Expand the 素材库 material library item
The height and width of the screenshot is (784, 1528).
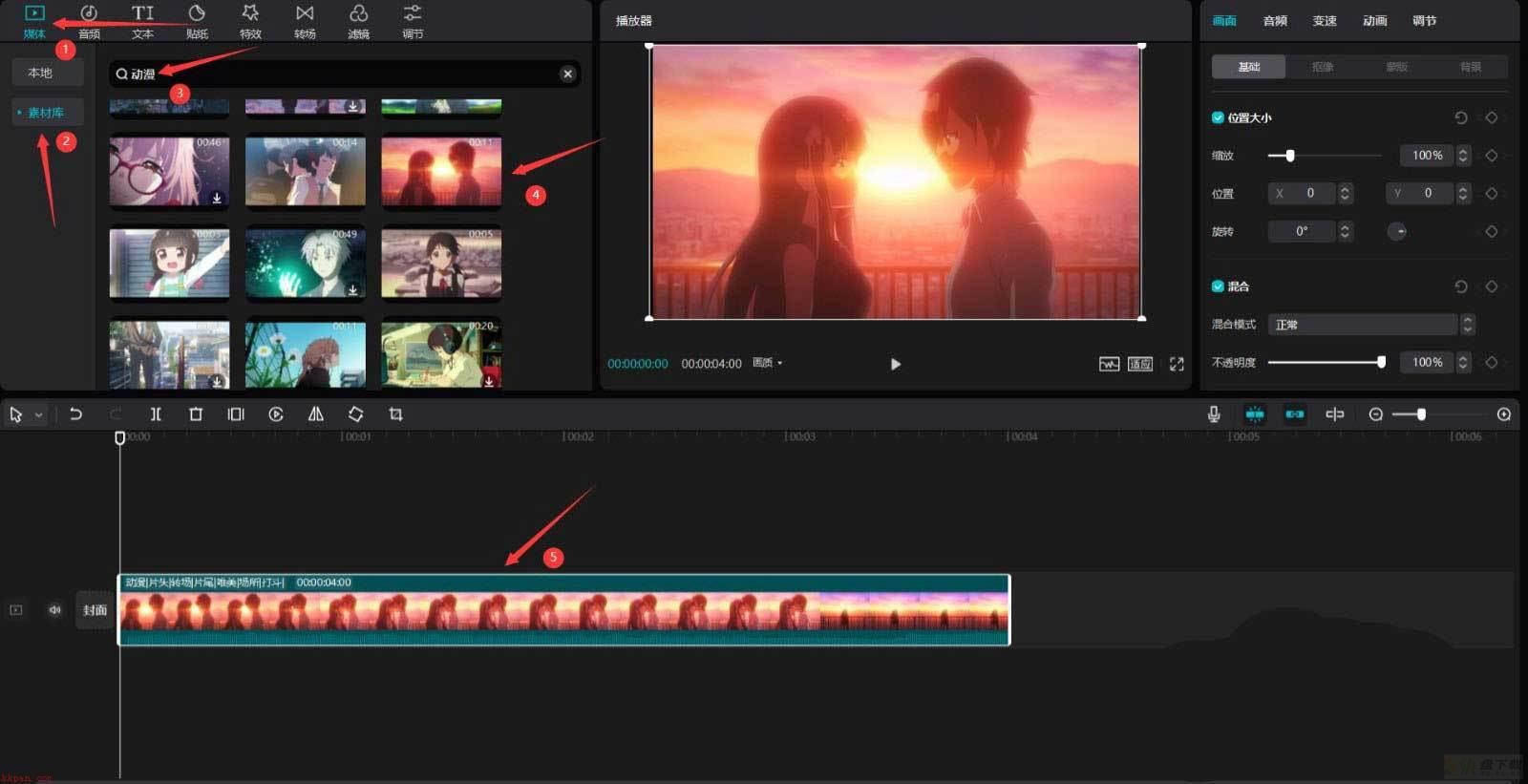point(48,113)
